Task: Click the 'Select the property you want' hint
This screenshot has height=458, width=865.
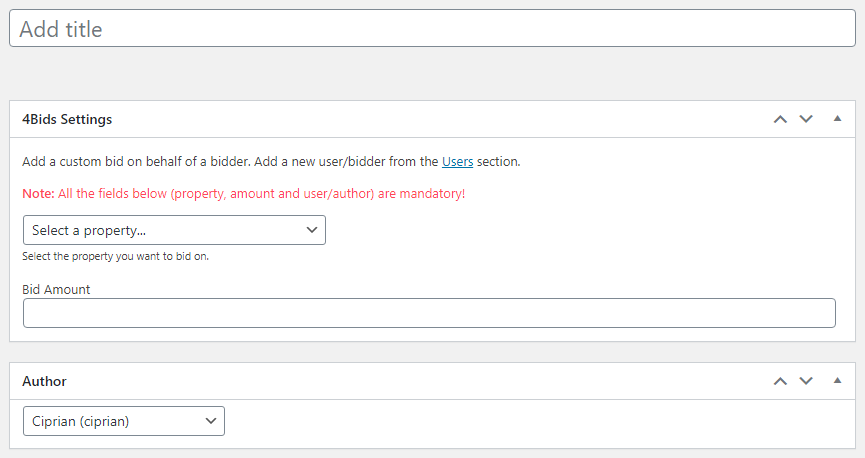Action: click(116, 256)
